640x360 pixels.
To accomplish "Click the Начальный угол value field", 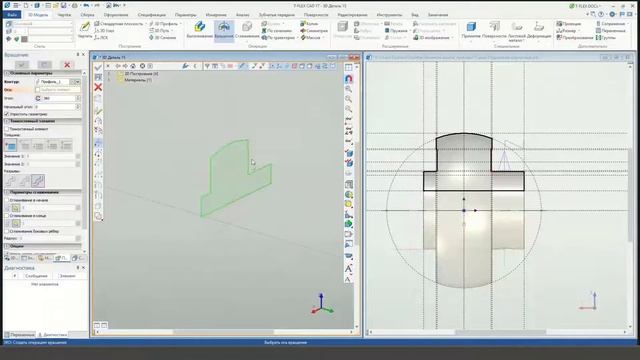I will coord(55,107).
